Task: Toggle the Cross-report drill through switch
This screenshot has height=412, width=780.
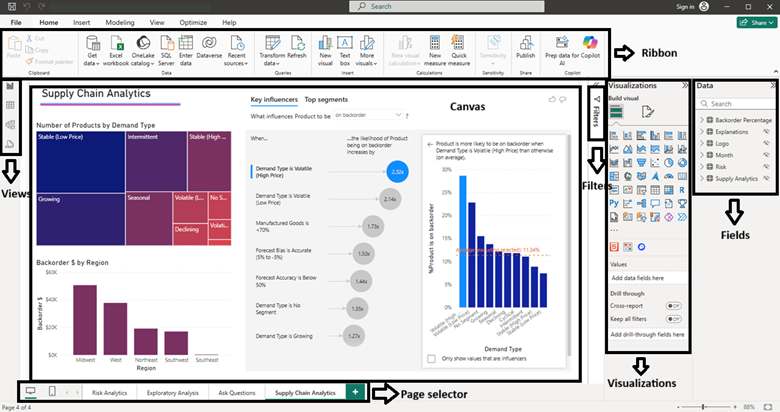Action: [673, 305]
